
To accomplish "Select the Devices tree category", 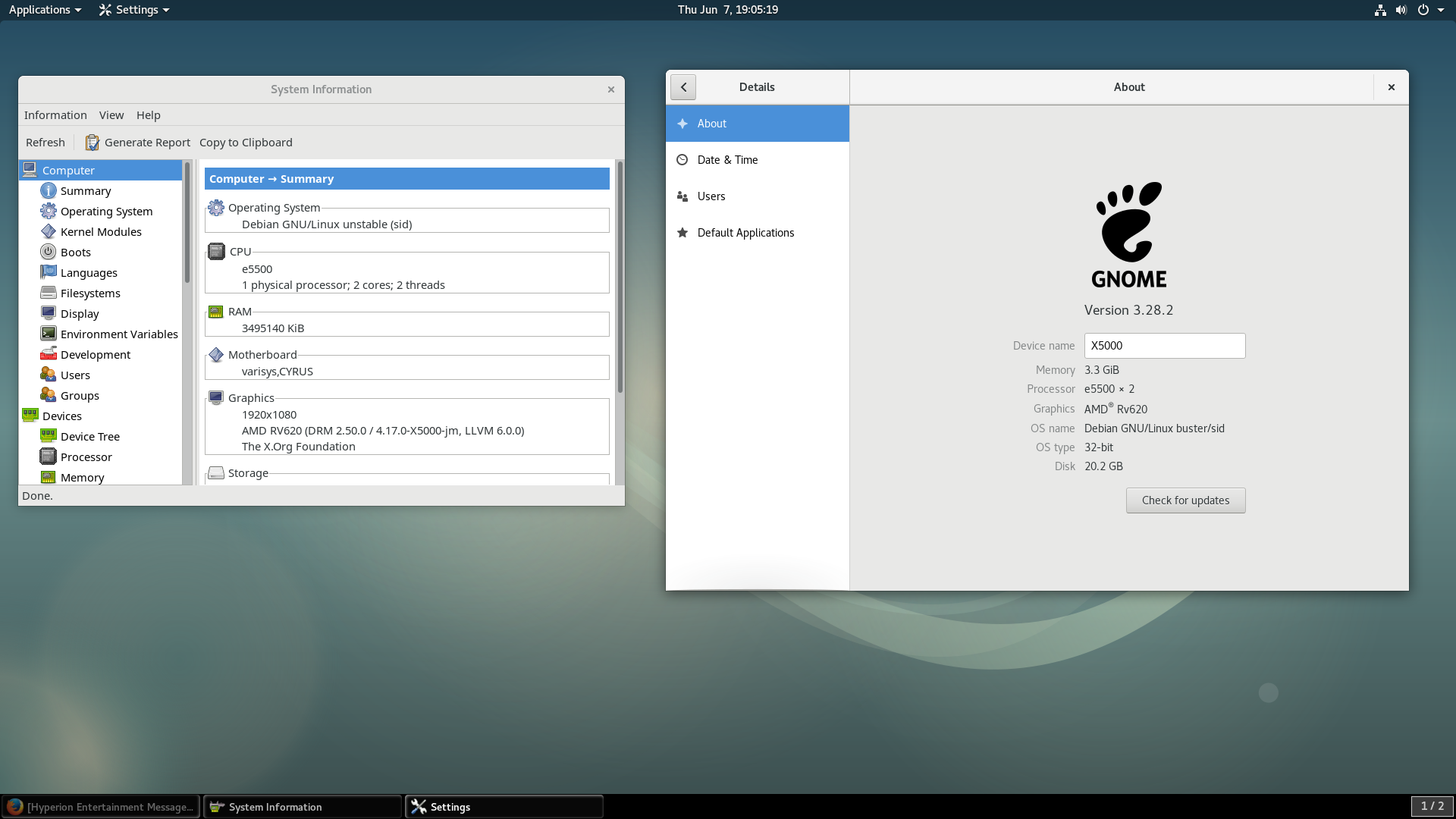I will tap(62, 416).
